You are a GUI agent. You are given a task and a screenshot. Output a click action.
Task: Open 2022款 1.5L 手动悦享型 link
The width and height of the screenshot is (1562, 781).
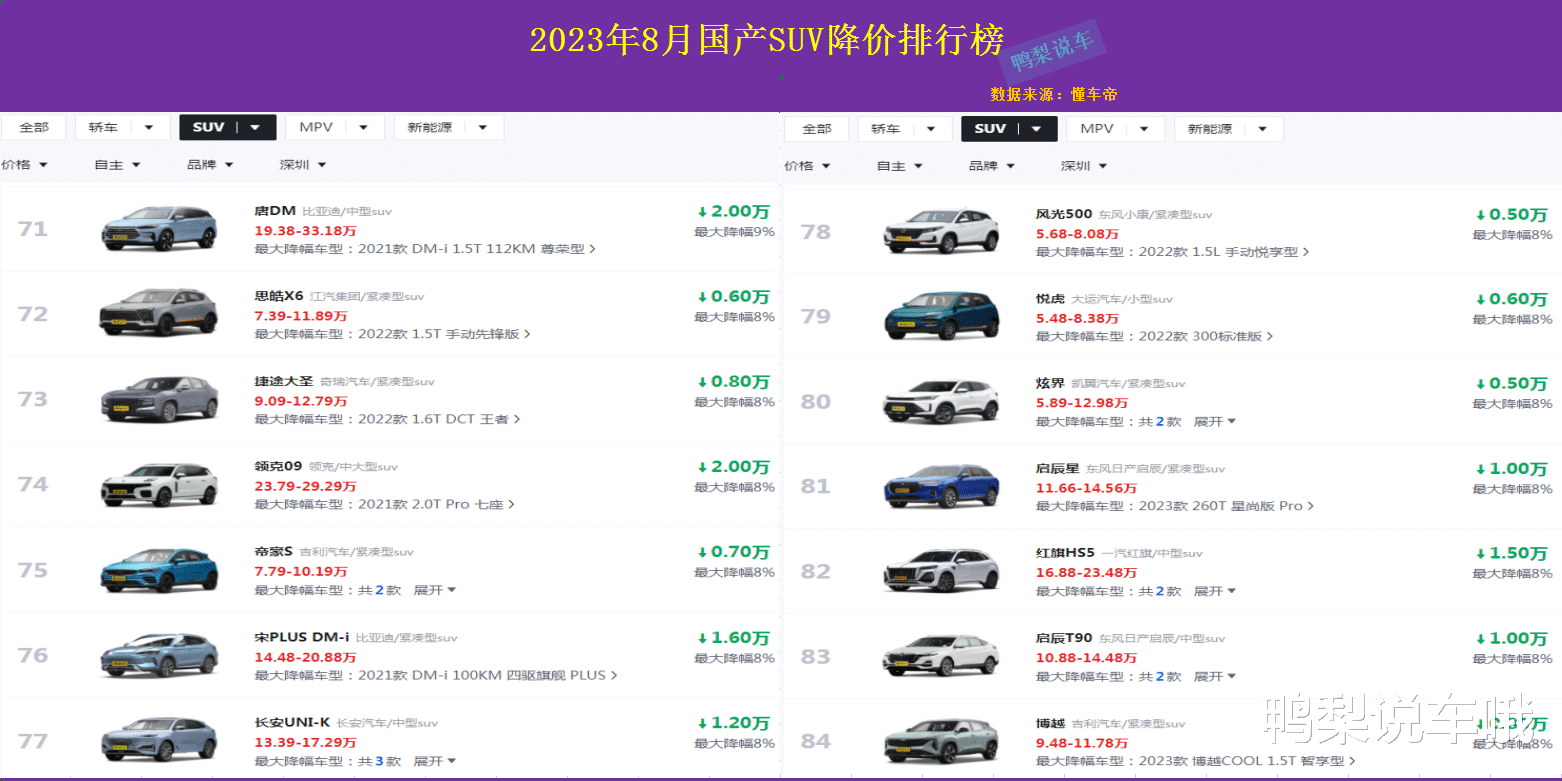coord(1224,252)
